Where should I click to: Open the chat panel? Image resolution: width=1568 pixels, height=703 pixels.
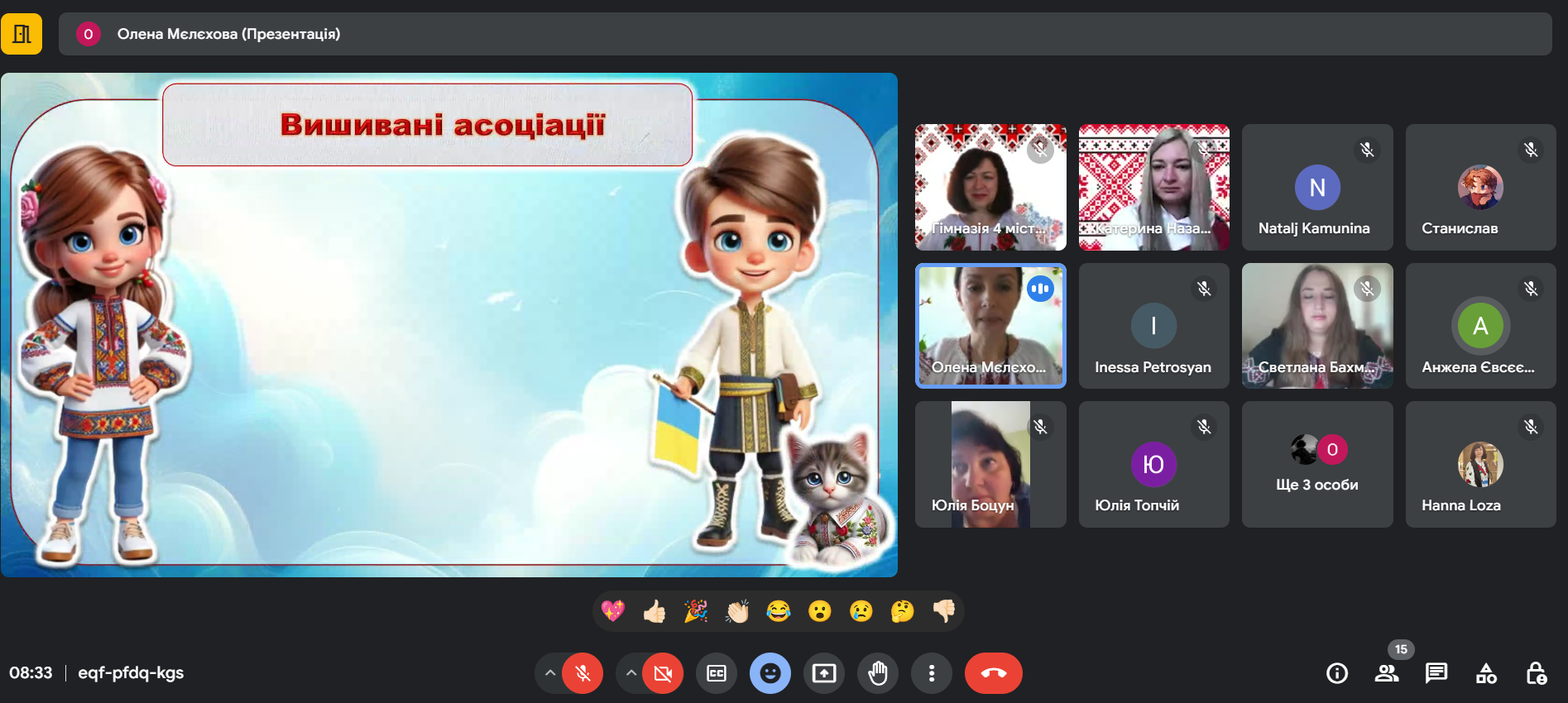[1436, 673]
